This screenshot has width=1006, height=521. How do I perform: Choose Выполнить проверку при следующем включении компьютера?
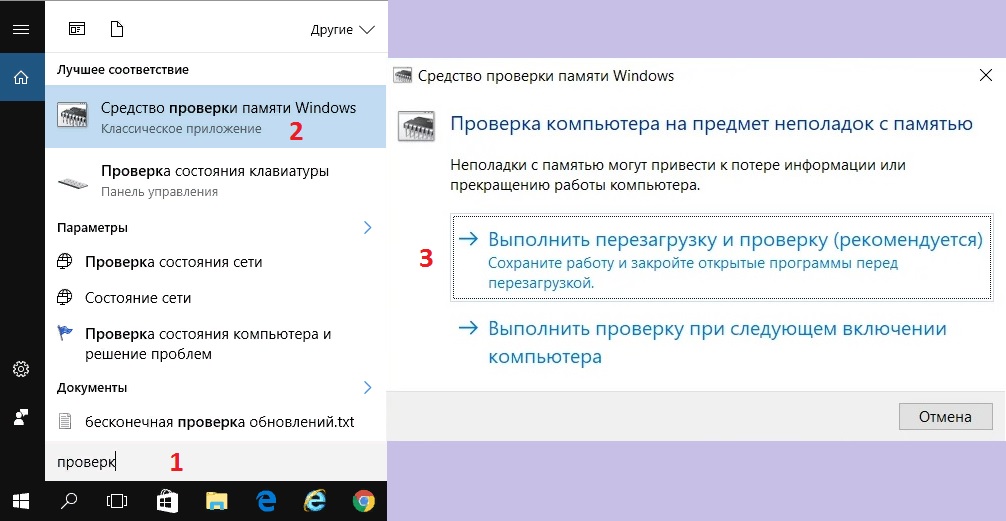tap(722, 343)
